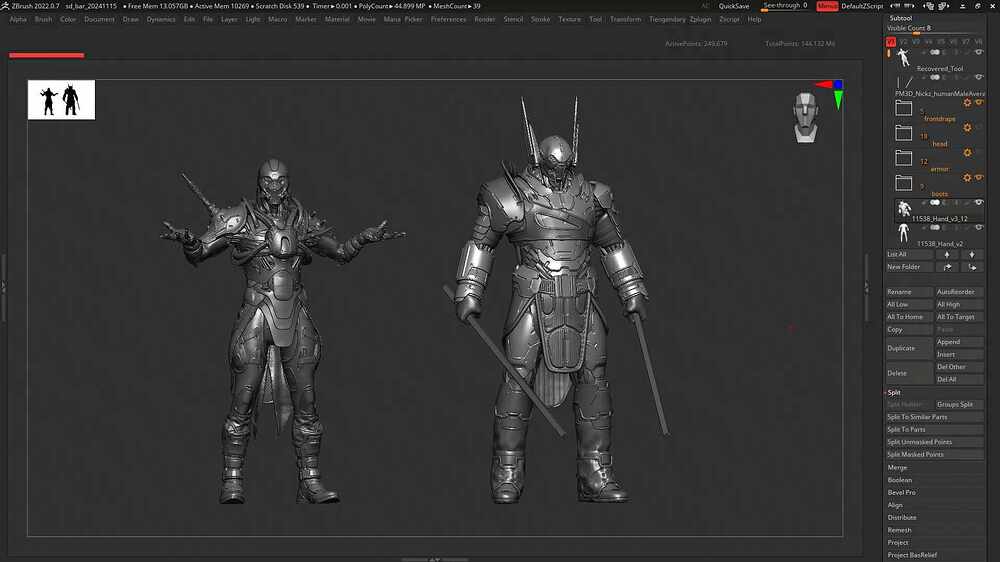The image size is (1000, 562).
Task: Collapse the Subtool palette header
Action: point(901,18)
